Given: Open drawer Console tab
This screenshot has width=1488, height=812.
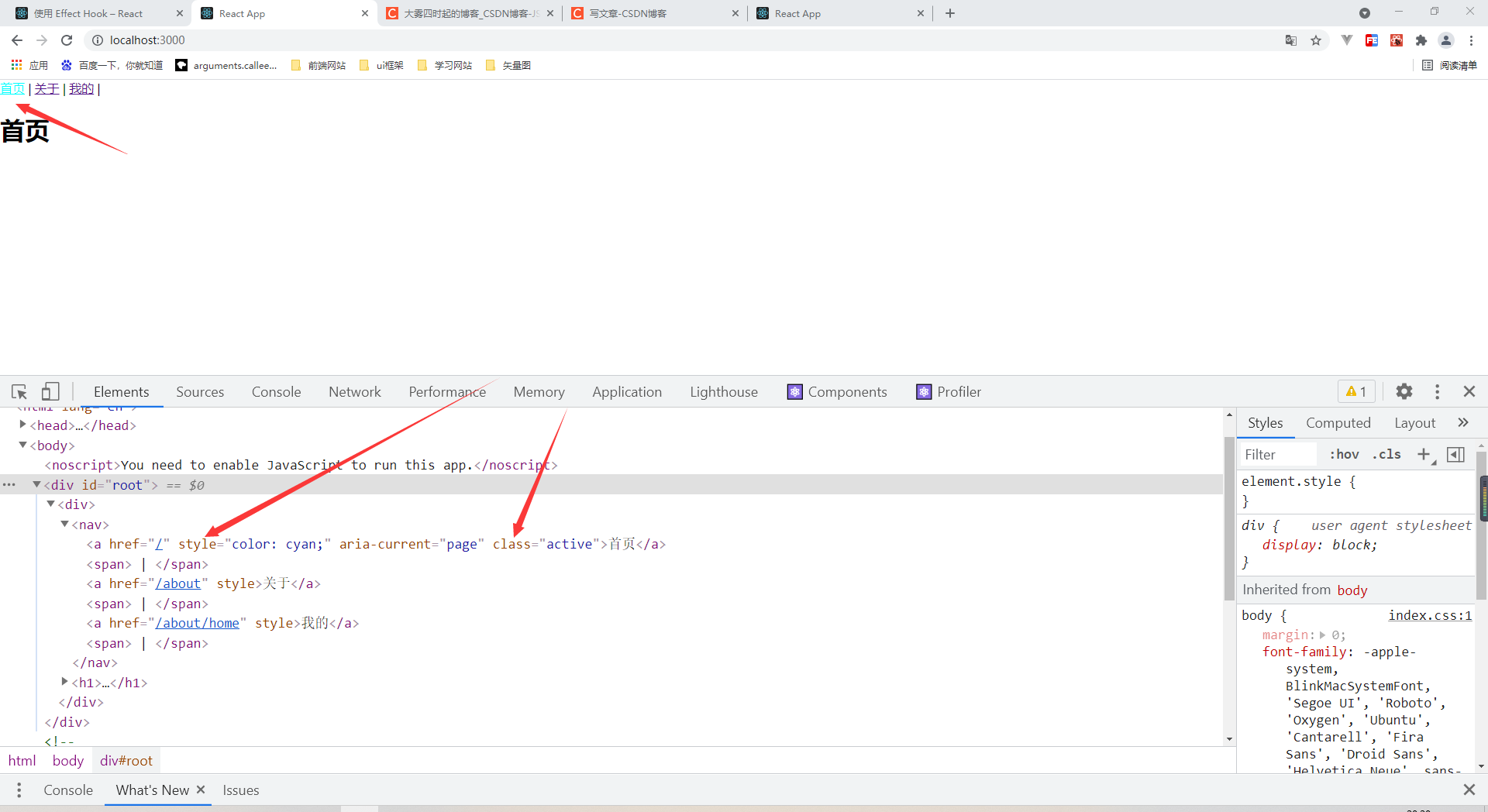Looking at the screenshot, I should pos(68,790).
